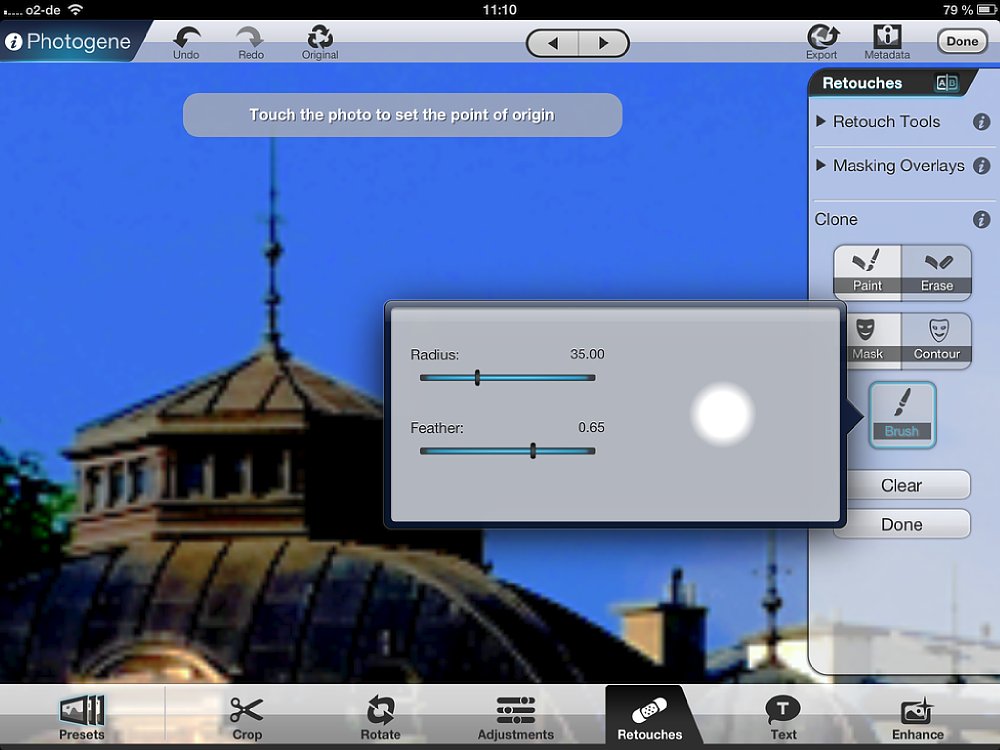Enable the Mask display mode
This screenshot has height=750, width=1000.
[x=867, y=339]
